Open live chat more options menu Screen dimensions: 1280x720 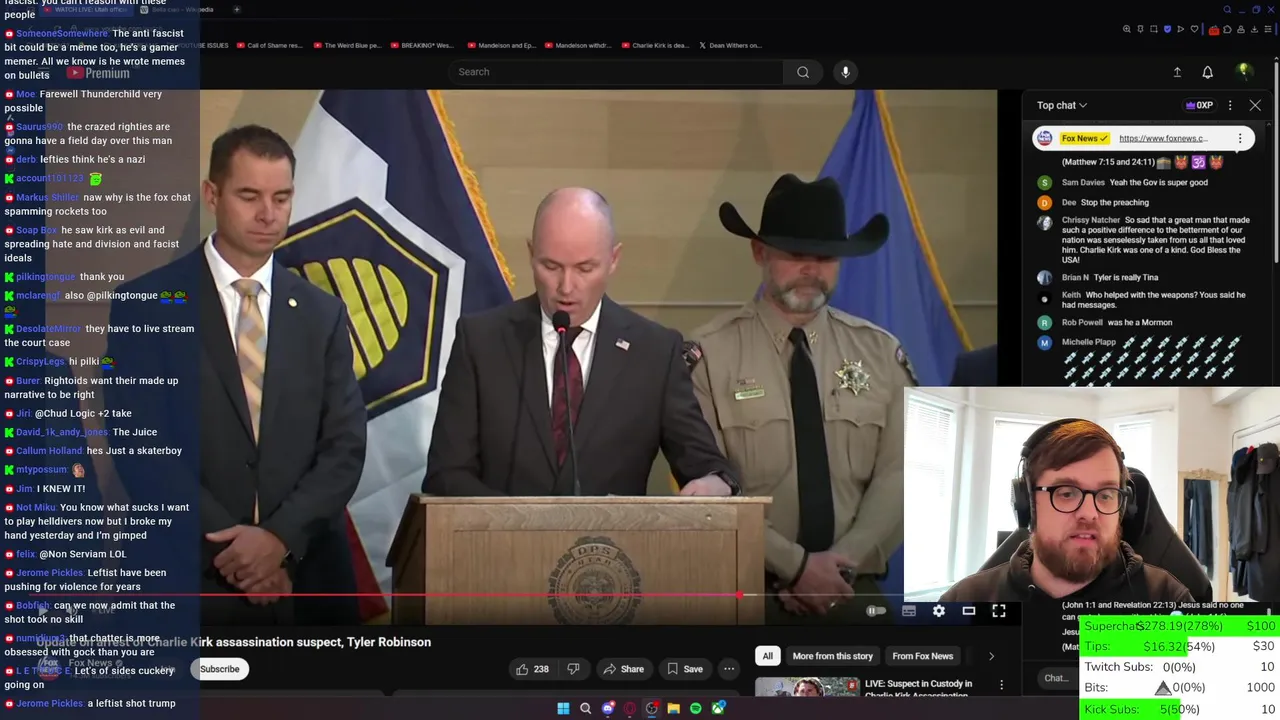point(1229,105)
